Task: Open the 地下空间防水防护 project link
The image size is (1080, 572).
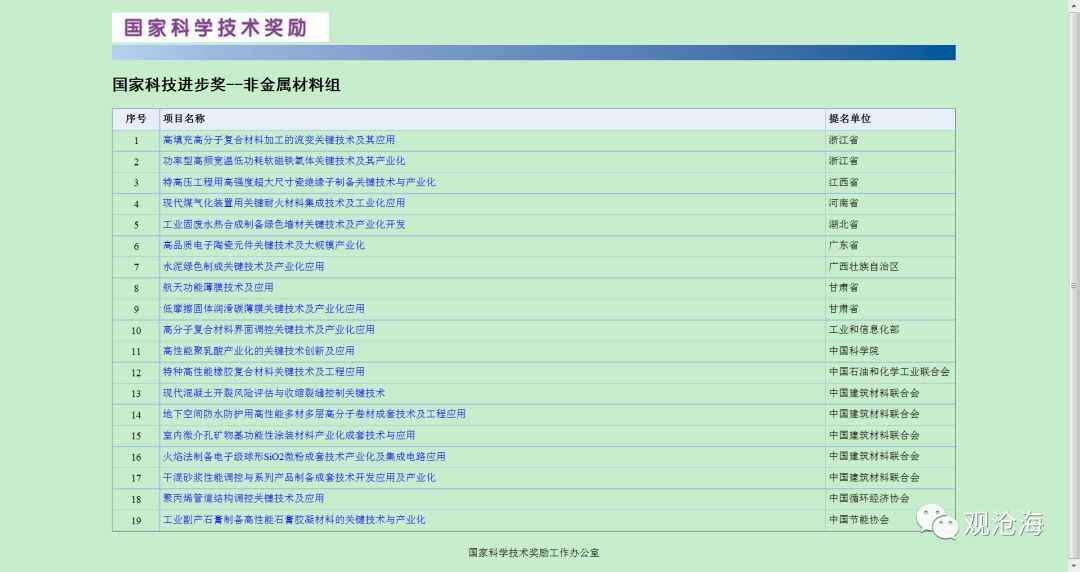Action: tap(314, 414)
